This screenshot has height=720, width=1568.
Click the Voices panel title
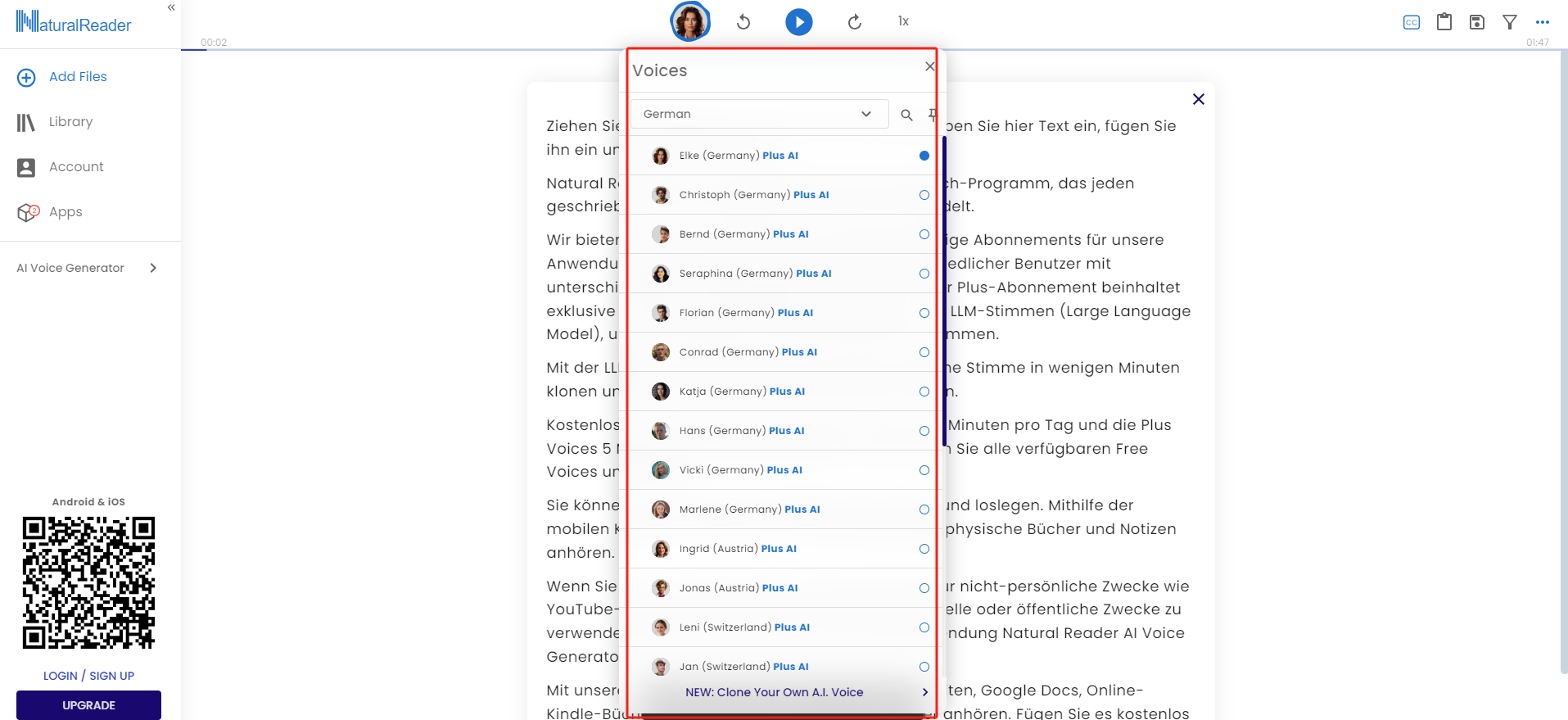click(660, 71)
